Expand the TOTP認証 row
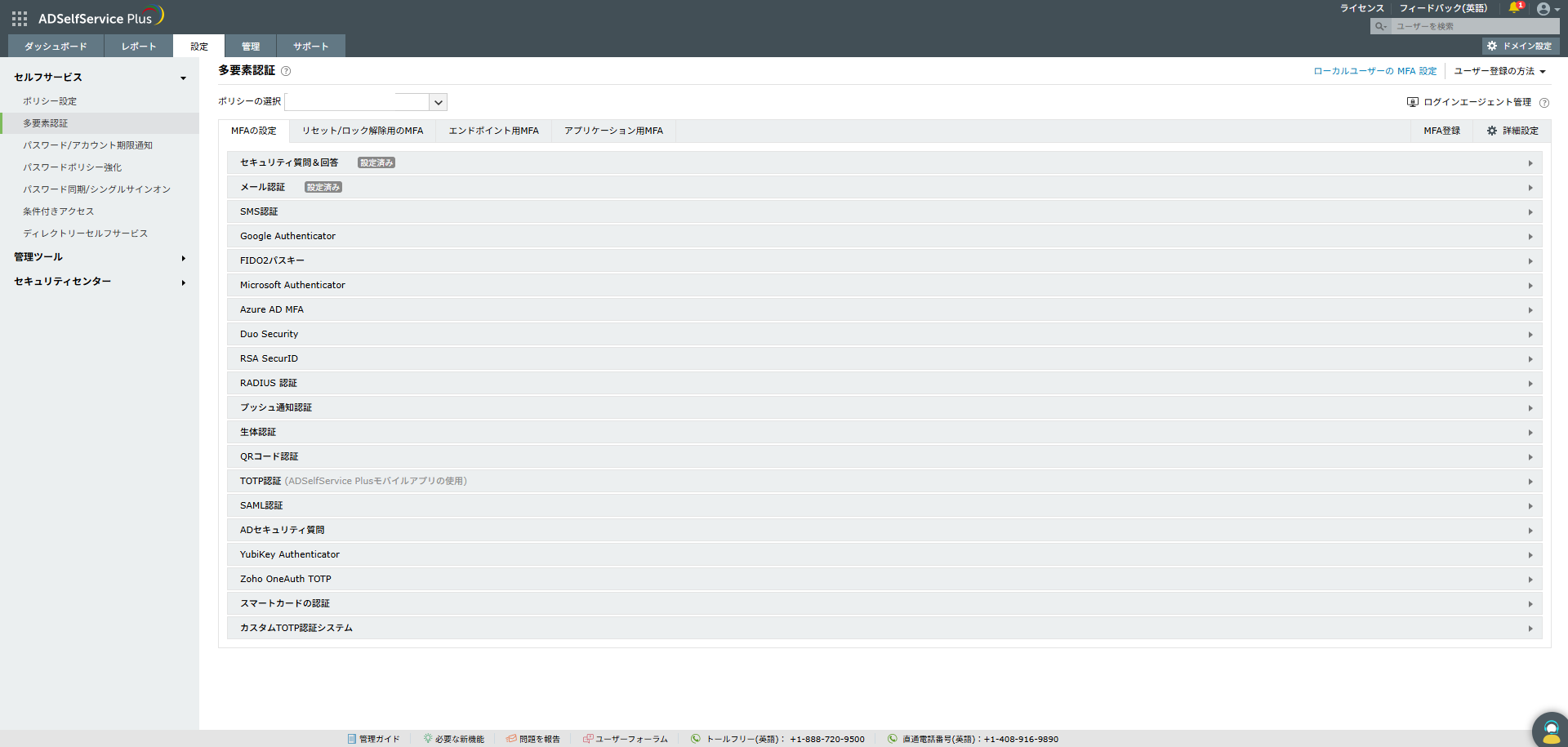This screenshot has width=1568, height=747. coord(884,482)
